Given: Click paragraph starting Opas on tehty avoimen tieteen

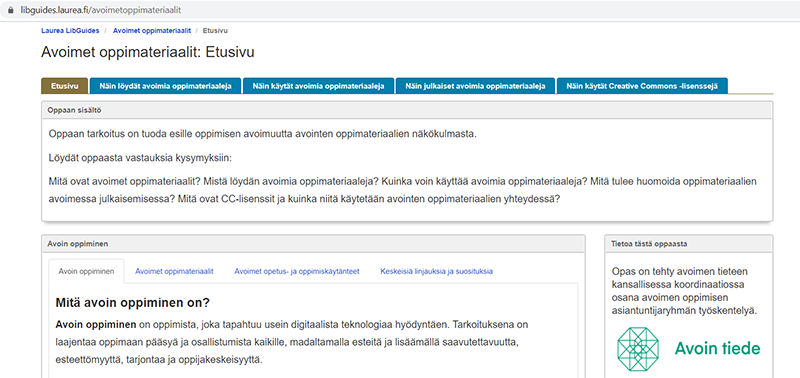Looking at the screenshot, I should click(x=684, y=290).
